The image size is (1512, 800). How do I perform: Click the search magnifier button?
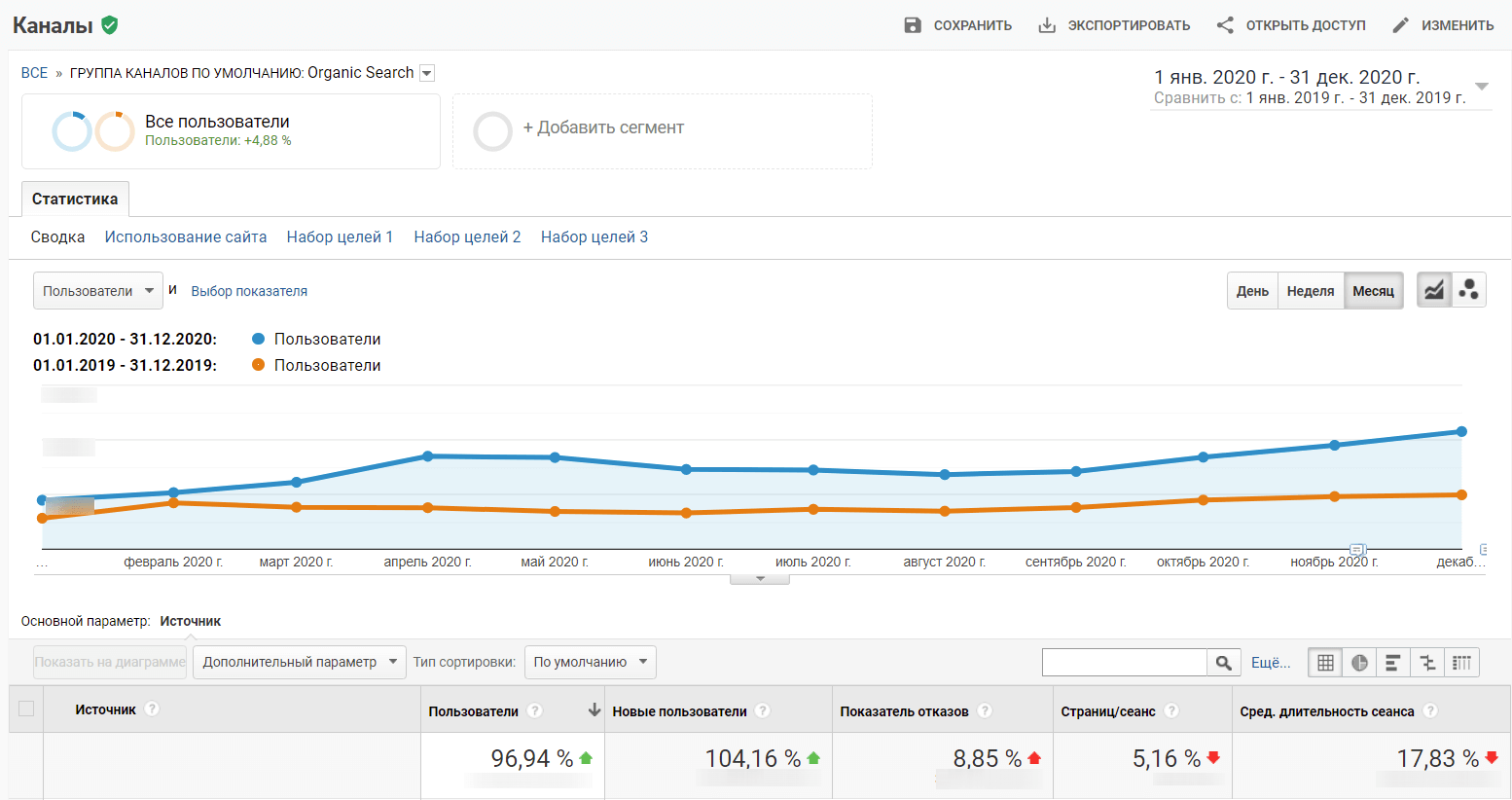coord(1223,663)
